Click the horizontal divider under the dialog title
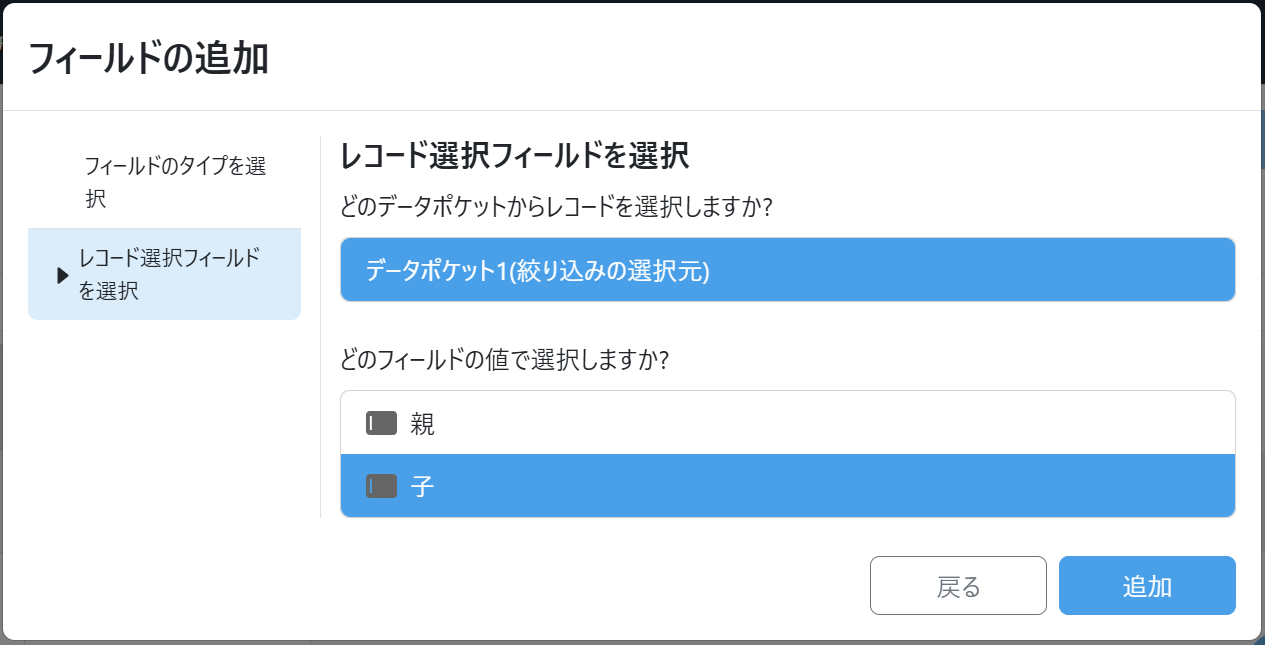 coord(632,110)
